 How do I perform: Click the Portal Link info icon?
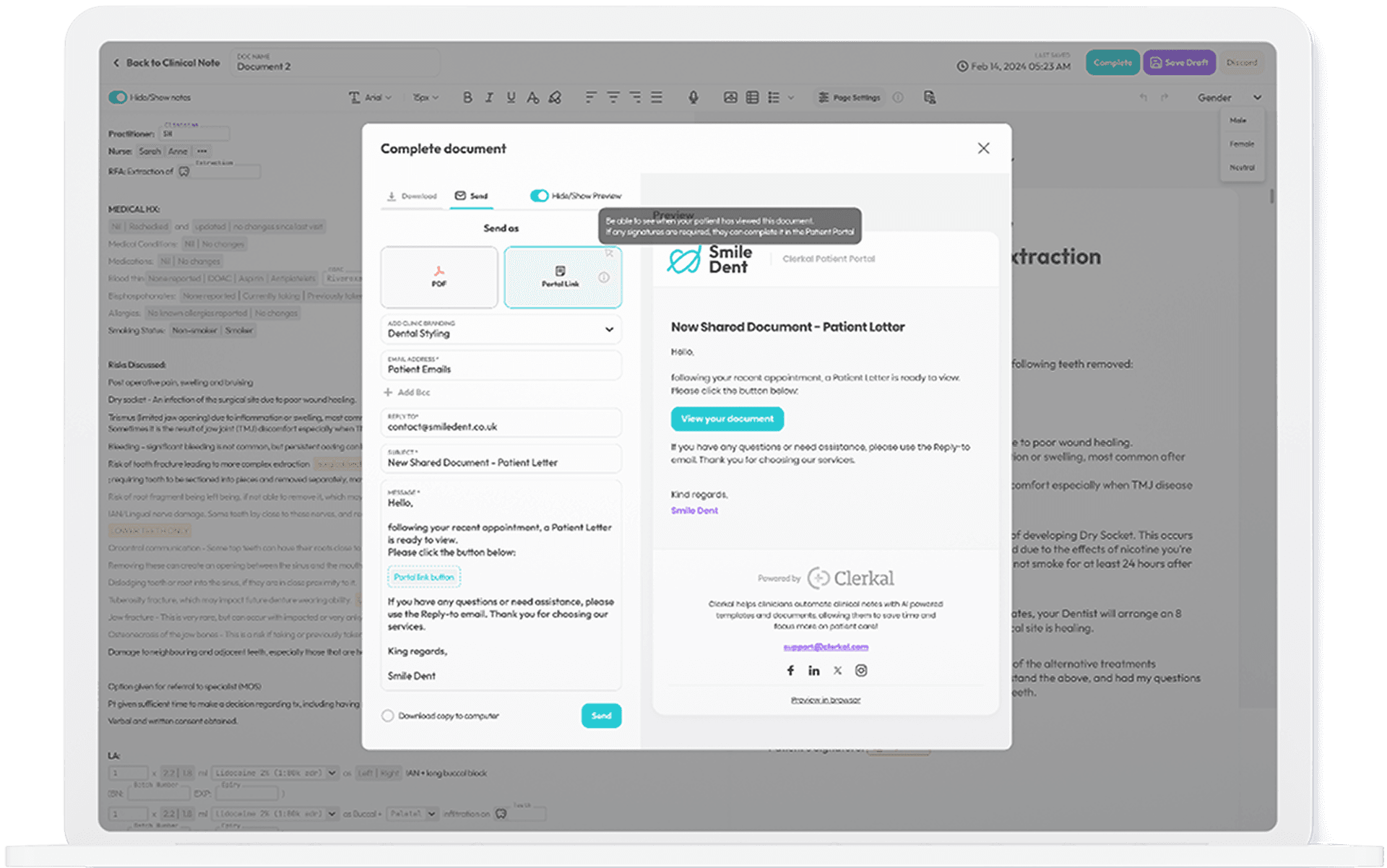click(x=604, y=277)
